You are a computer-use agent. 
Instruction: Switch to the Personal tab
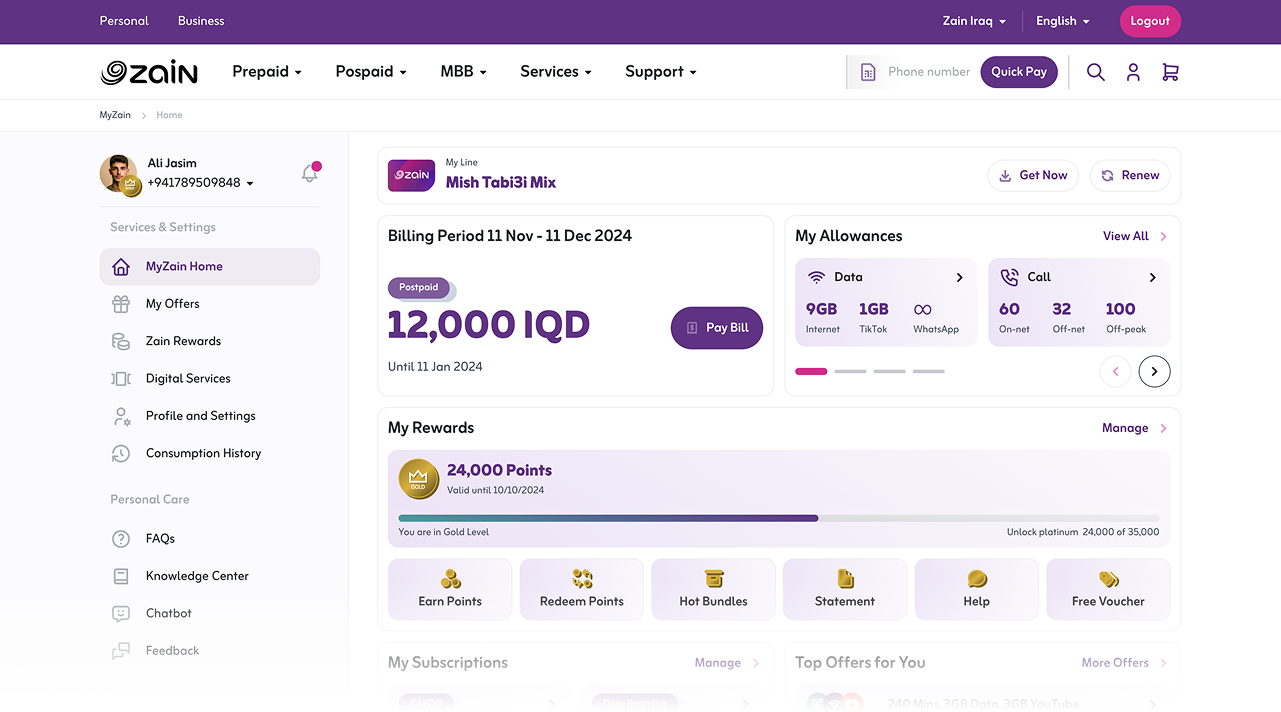(x=124, y=21)
